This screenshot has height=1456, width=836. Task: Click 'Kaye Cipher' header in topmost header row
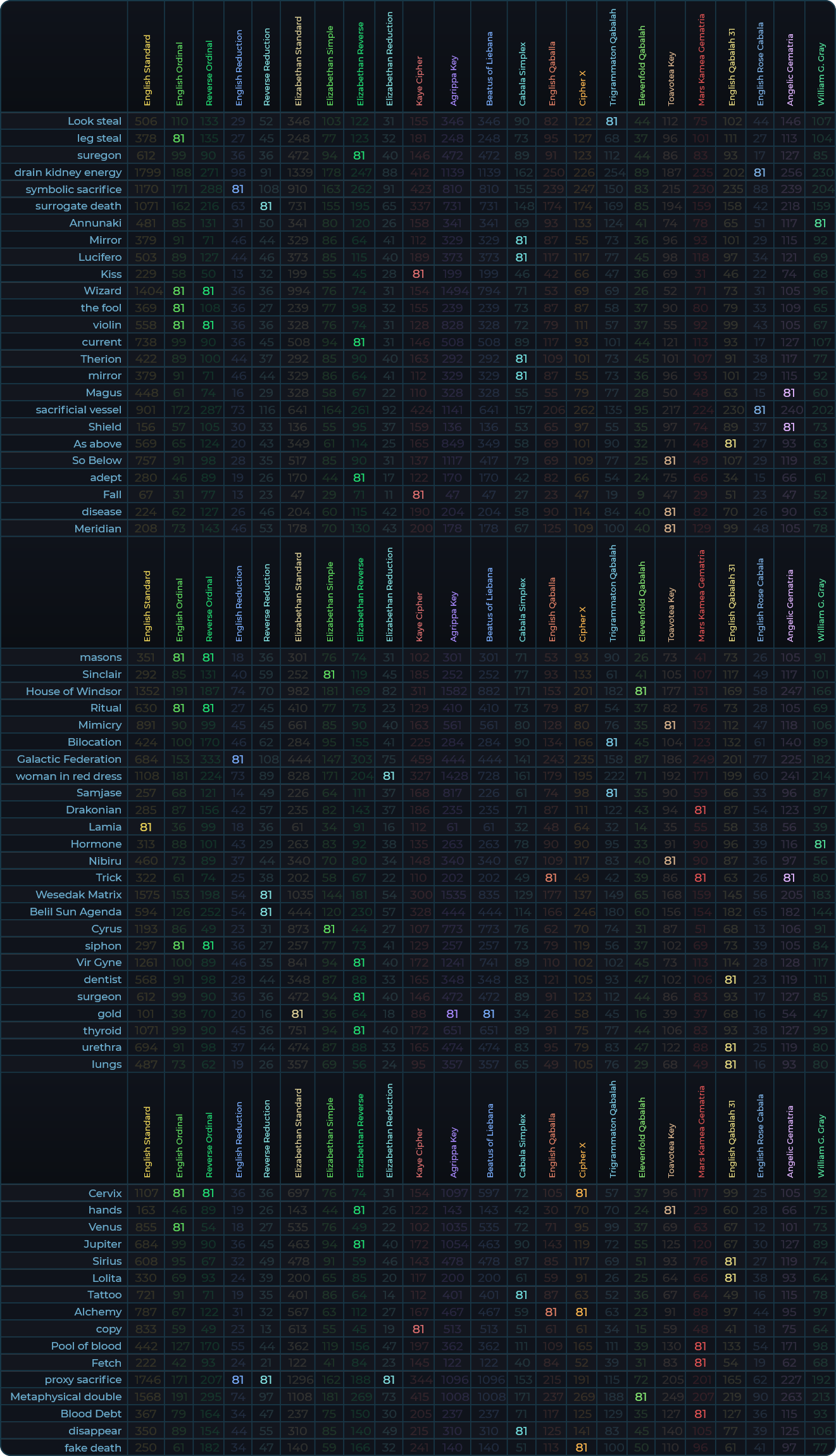click(420, 80)
